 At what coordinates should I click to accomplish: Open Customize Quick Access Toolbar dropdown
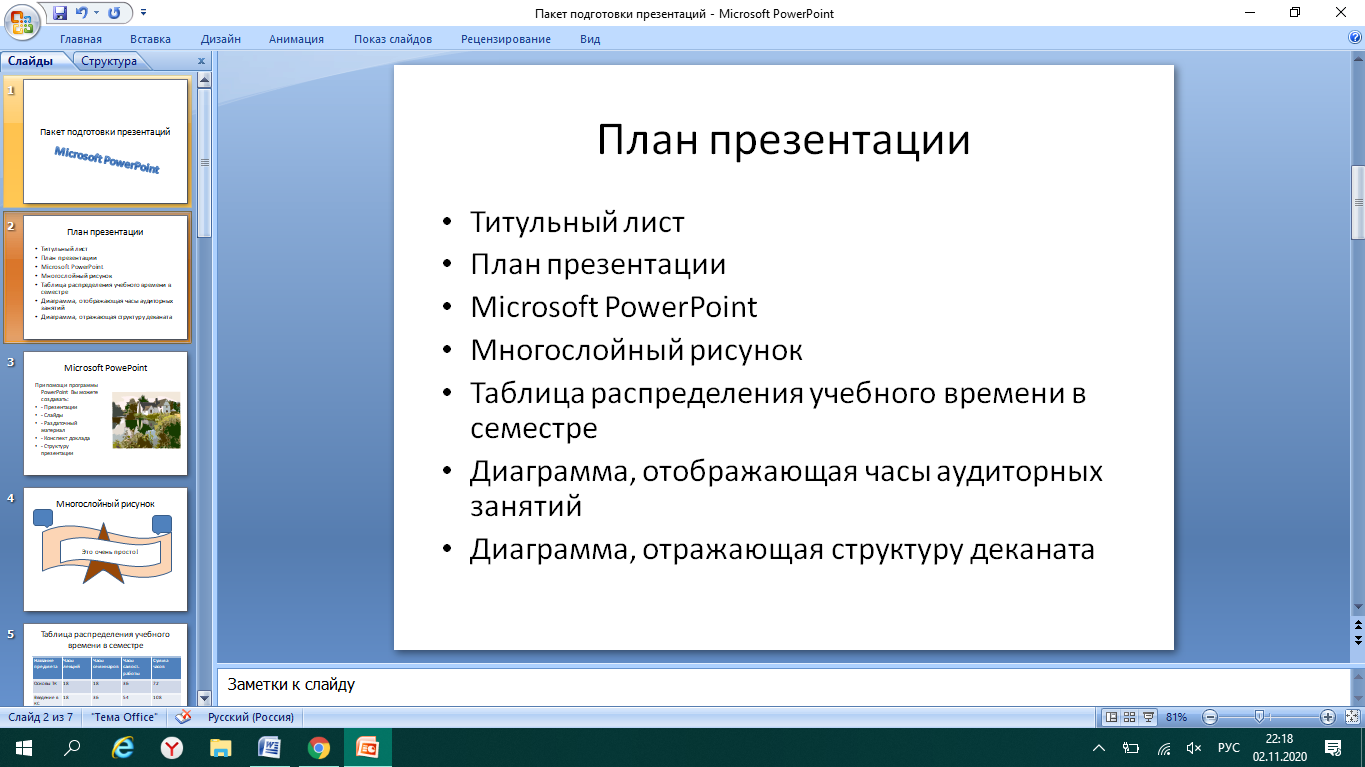coord(142,14)
